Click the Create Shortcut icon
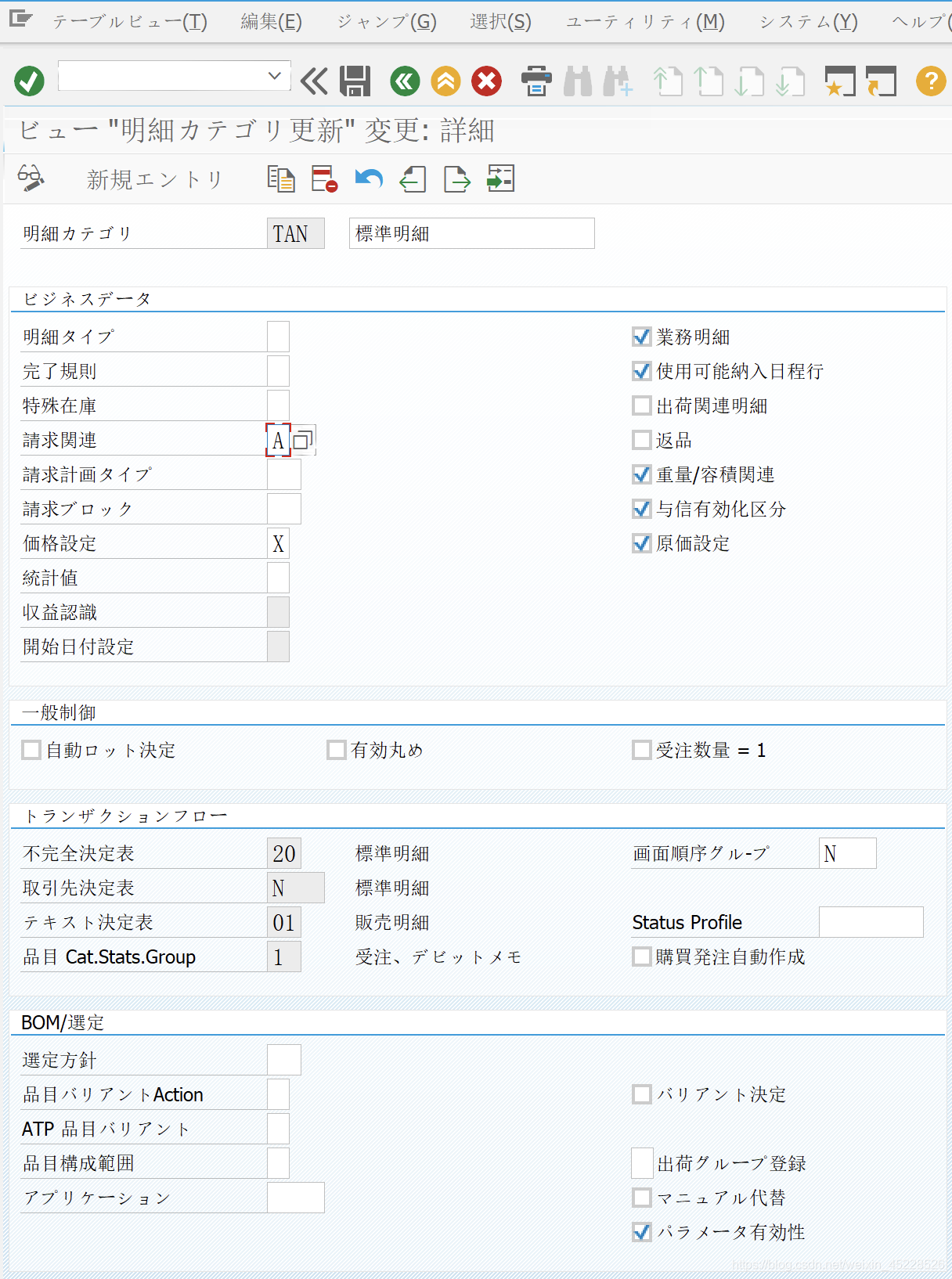This screenshot has width=952, height=1279. (x=881, y=81)
